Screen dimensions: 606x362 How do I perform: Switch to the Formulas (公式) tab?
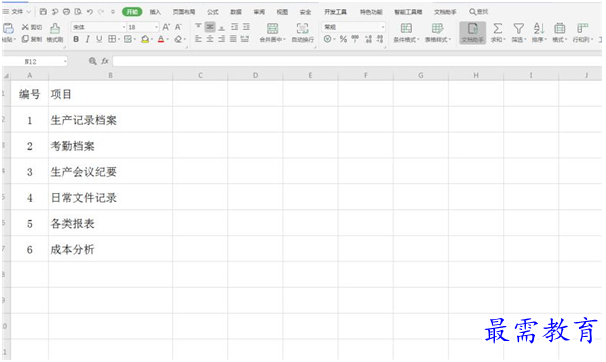(213, 12)
